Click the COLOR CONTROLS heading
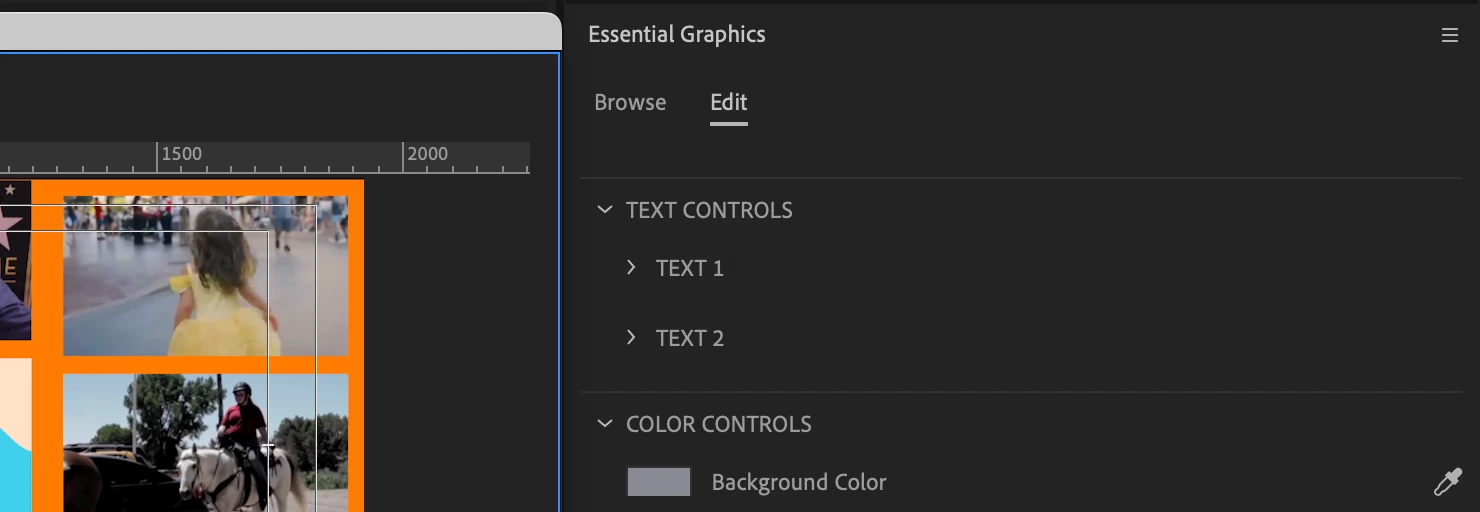 click(x=719, y=425)
